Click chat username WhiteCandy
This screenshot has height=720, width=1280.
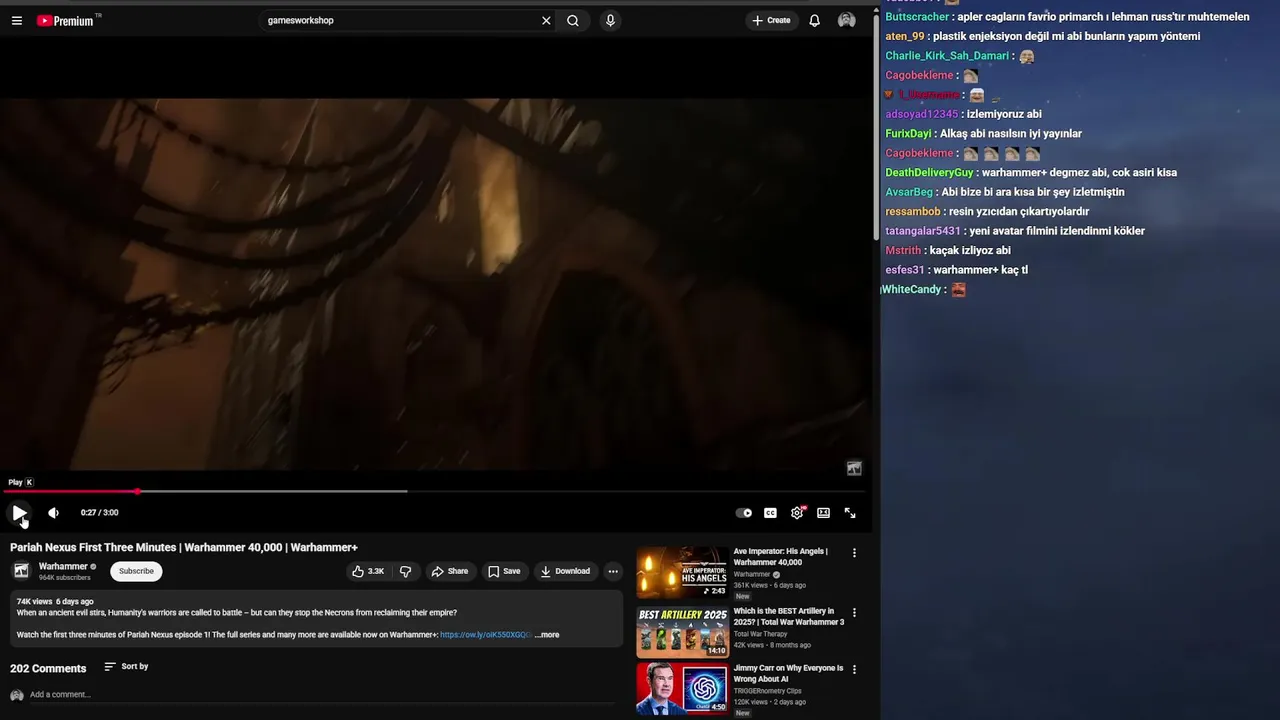click(911, 289)
